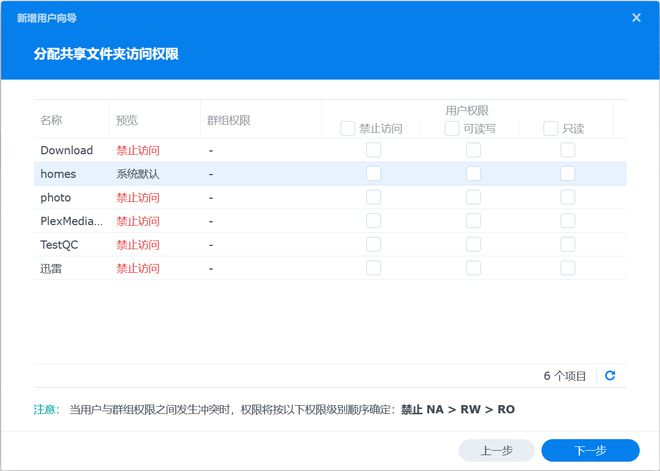660x471 pixels.
Task: Click red 禁止访问 preview for TestQC
Action: point(138,245)
